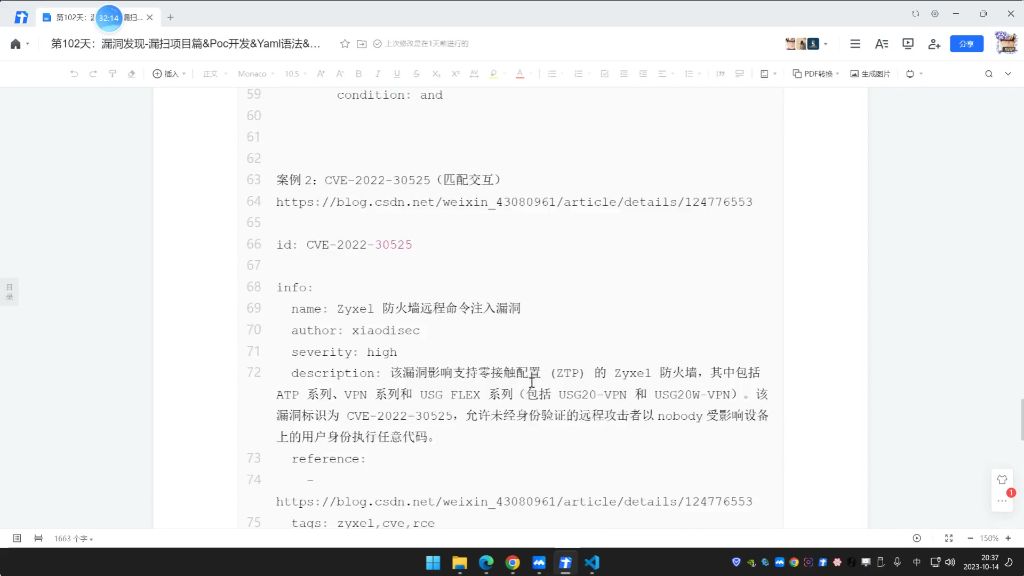
Task: Open Visual Studio Code from the taskbar
Action: coord(592,562)
